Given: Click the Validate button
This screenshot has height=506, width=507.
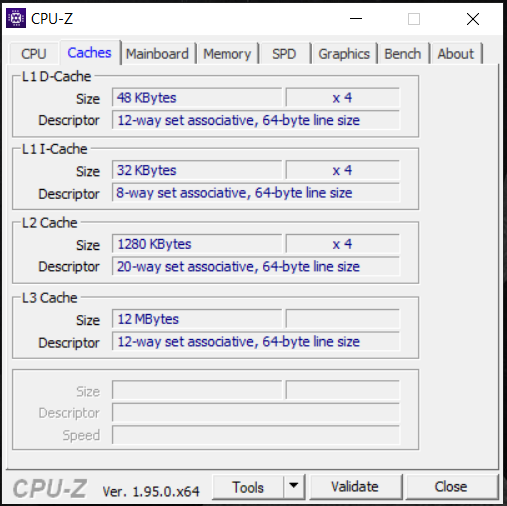Looking at the screenshot, I should pos(355,487).
